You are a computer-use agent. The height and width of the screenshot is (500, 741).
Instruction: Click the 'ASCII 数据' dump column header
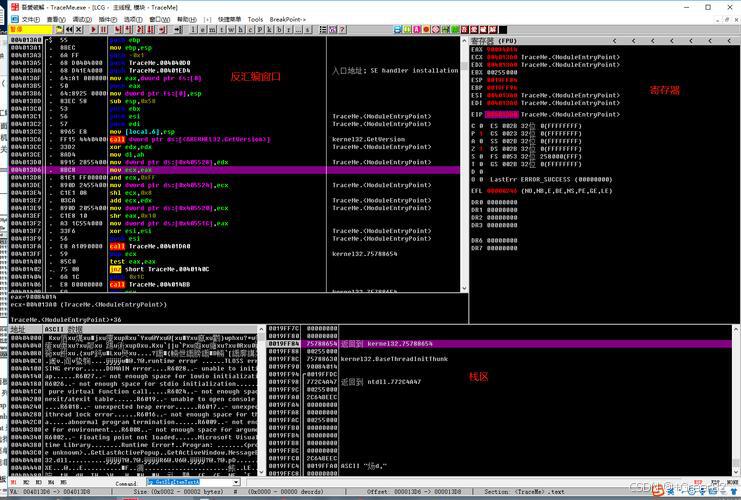click(x=150, y=329)
